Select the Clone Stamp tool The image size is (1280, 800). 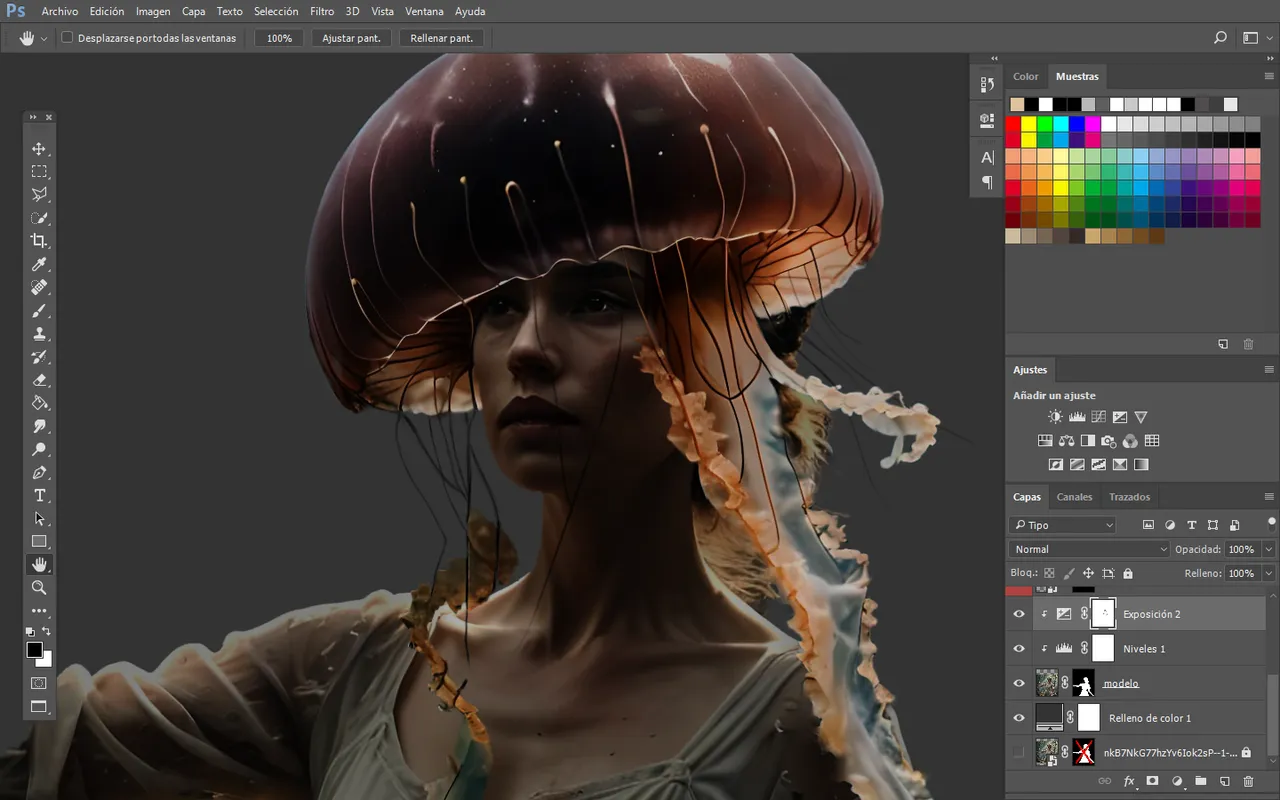tap(39, 334)
